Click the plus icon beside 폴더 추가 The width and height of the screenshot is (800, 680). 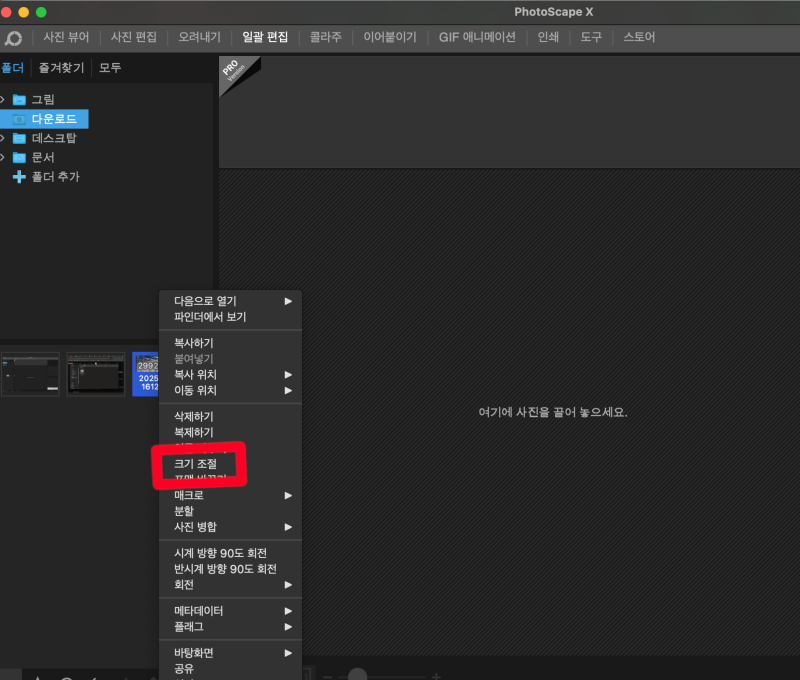click(19, 176)
